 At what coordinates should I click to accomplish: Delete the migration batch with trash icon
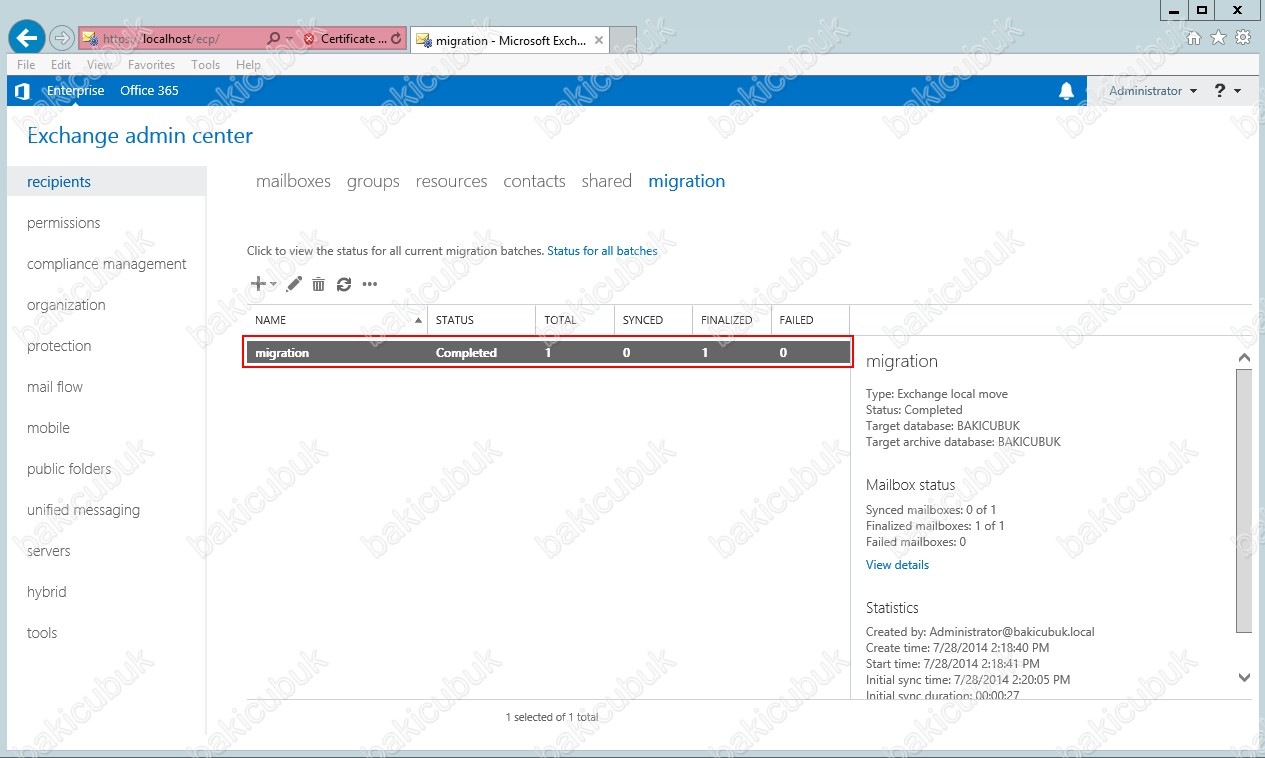pyautogui.click(x=318, y=284)
